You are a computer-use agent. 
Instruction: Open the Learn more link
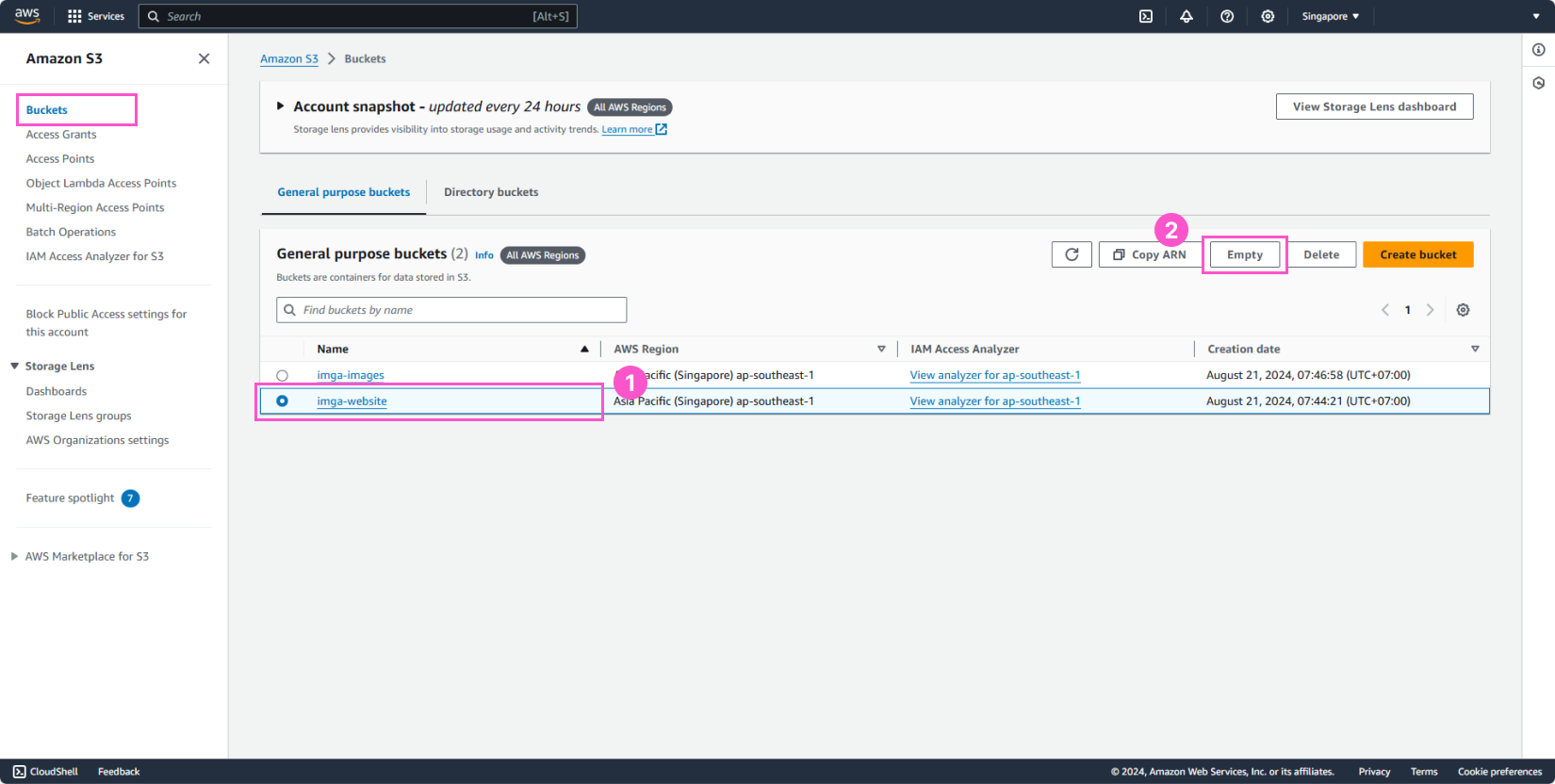click(x=627, y=129)
